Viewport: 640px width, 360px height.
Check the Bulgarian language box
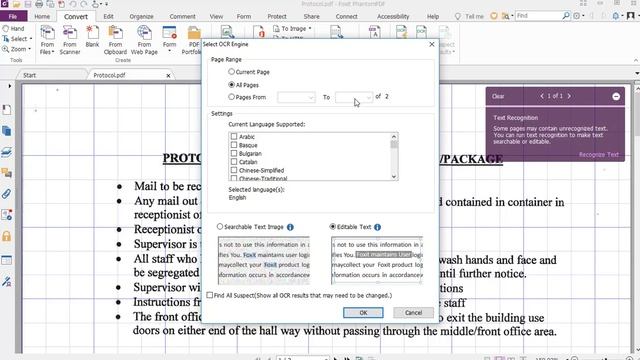234,153
